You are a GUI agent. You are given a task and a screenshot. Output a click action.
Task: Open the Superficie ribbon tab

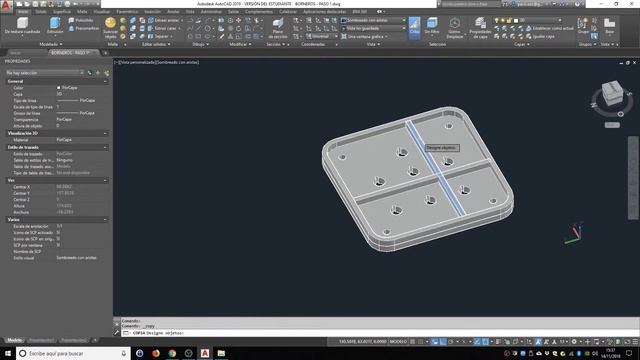tap(62, 12)
